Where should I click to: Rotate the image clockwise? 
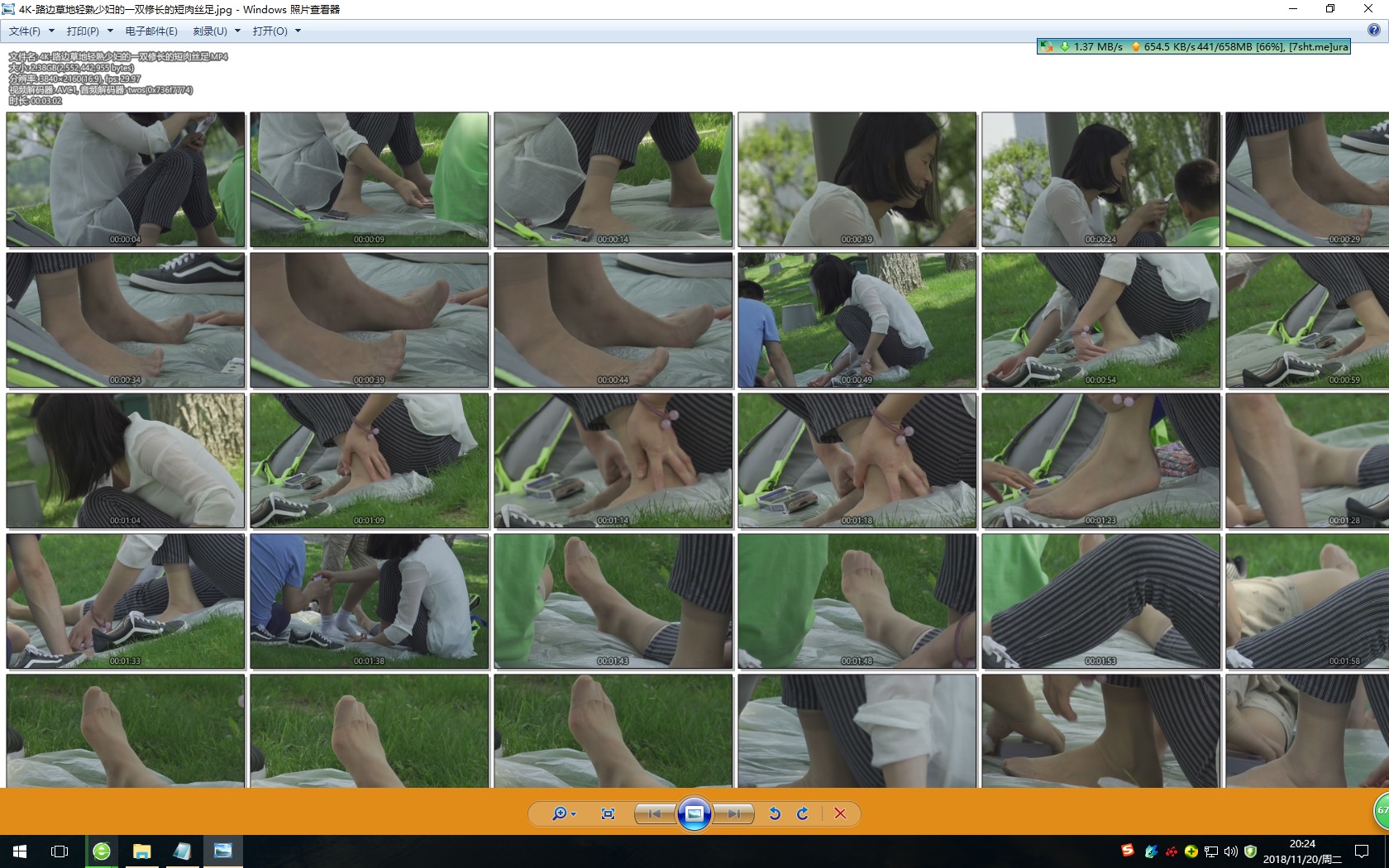point(802,813)
